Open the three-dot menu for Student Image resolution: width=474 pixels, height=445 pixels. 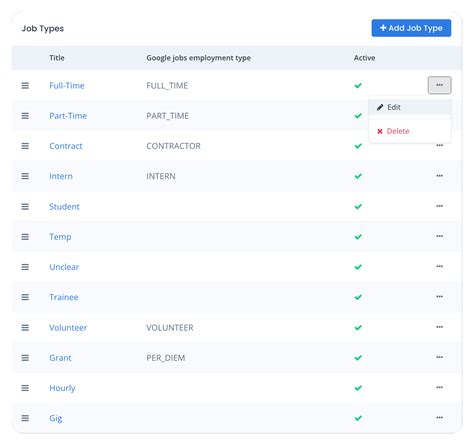coord(439,206)
